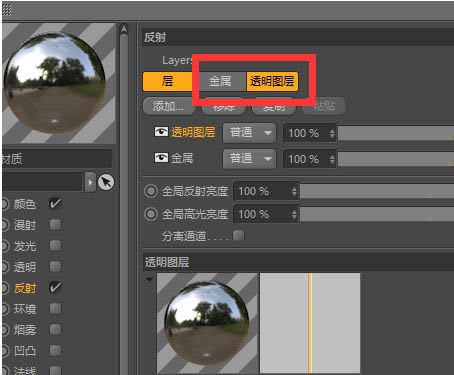Click the 全局反射亮度 value stepper arrows
454x375 pixels.
point(294,191)
